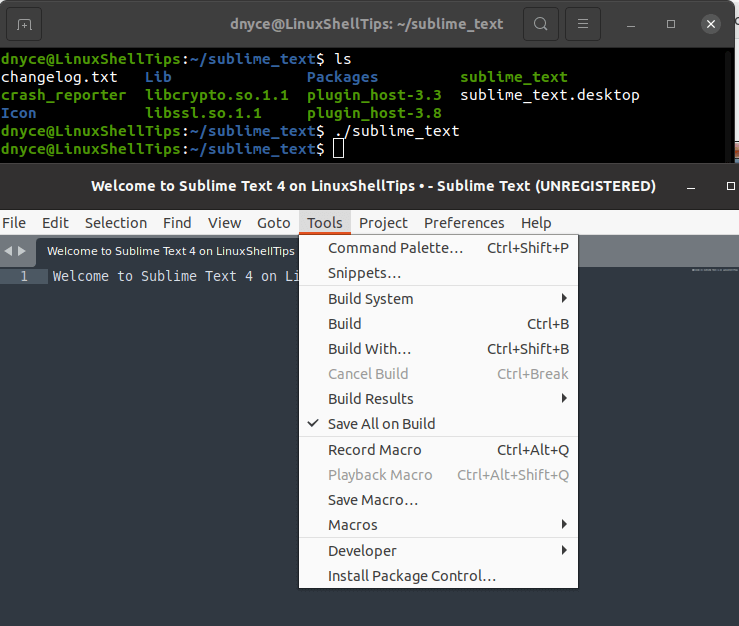Click crash_reporter in terminal listing
The width and height of the screenshot is (739, 626).
pos(64,95)
